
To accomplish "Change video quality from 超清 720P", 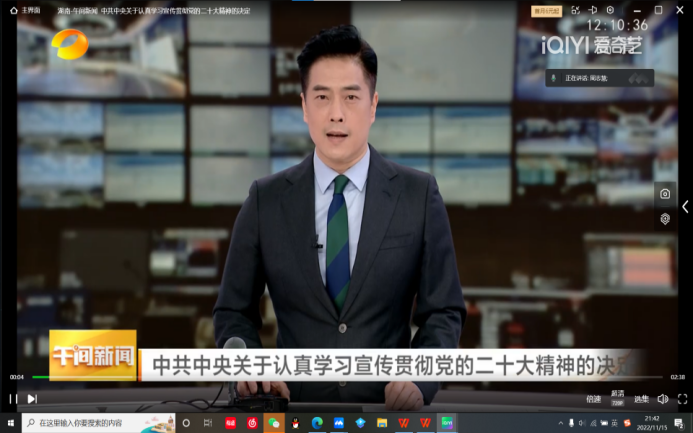I will 618,396.
